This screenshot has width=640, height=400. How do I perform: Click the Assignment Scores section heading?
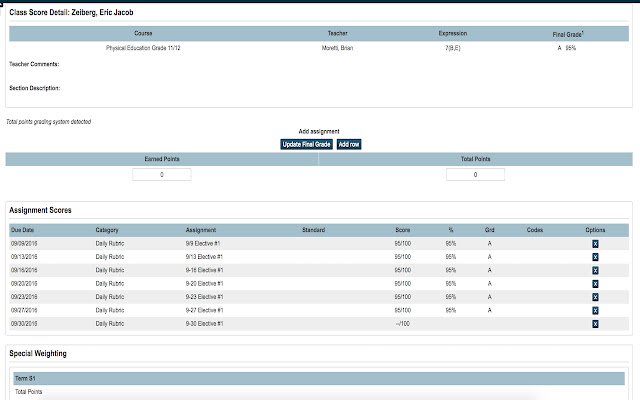pyautogui.click(x=40, y=210)
